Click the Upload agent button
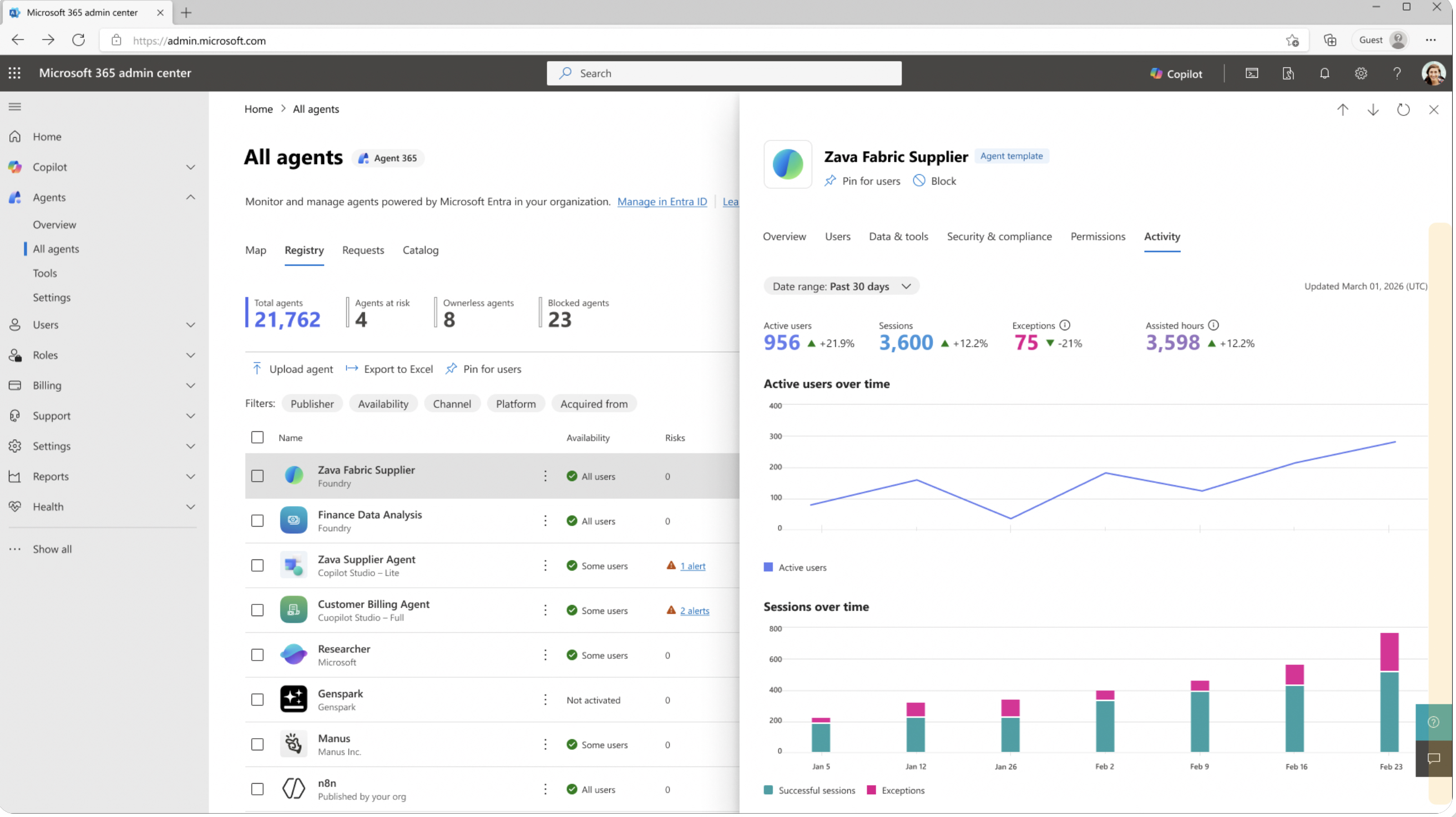The width and height of the screenshot is (1456, 817). pos(292,369)
